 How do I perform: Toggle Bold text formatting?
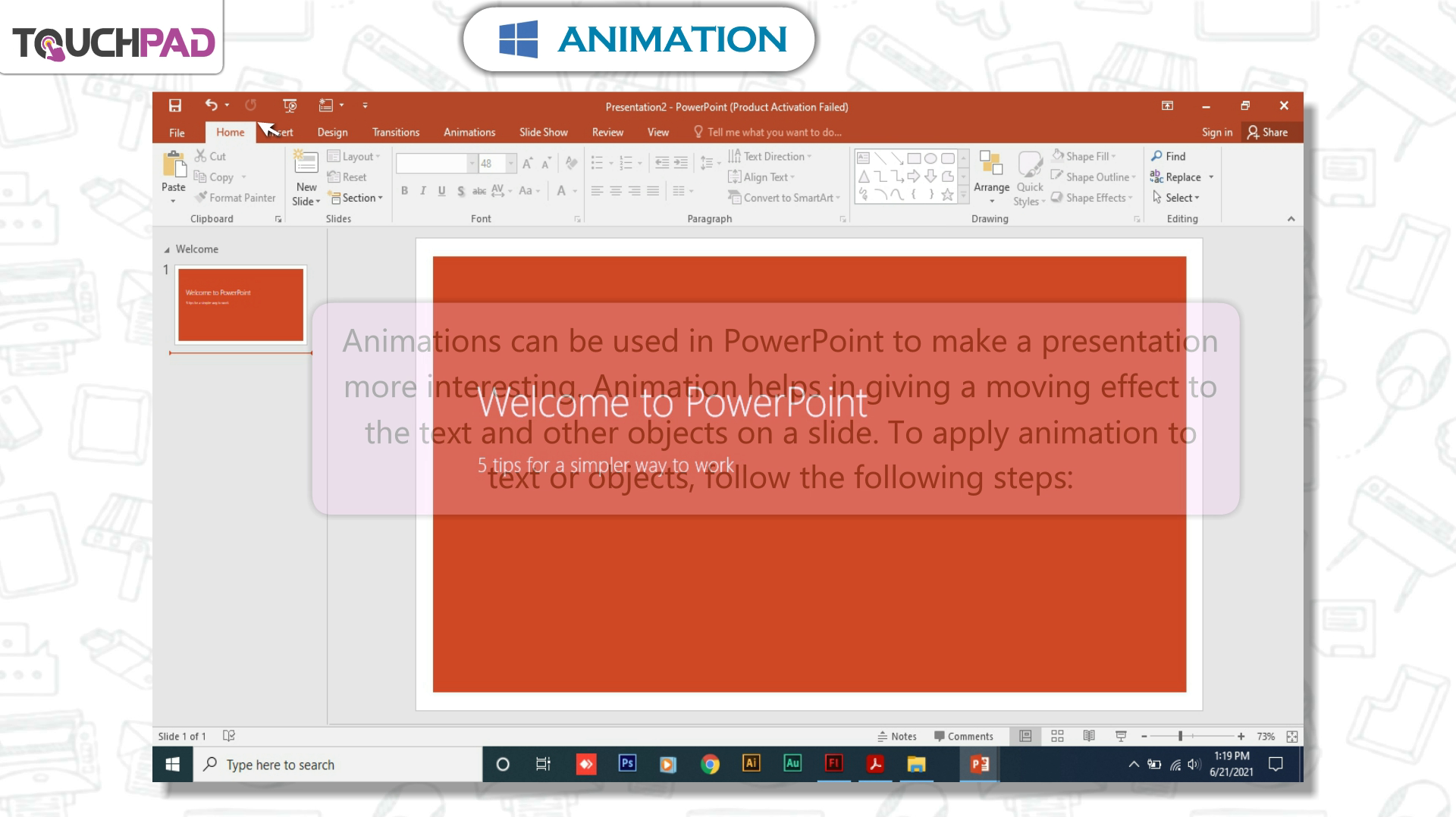tap(404, 191)
